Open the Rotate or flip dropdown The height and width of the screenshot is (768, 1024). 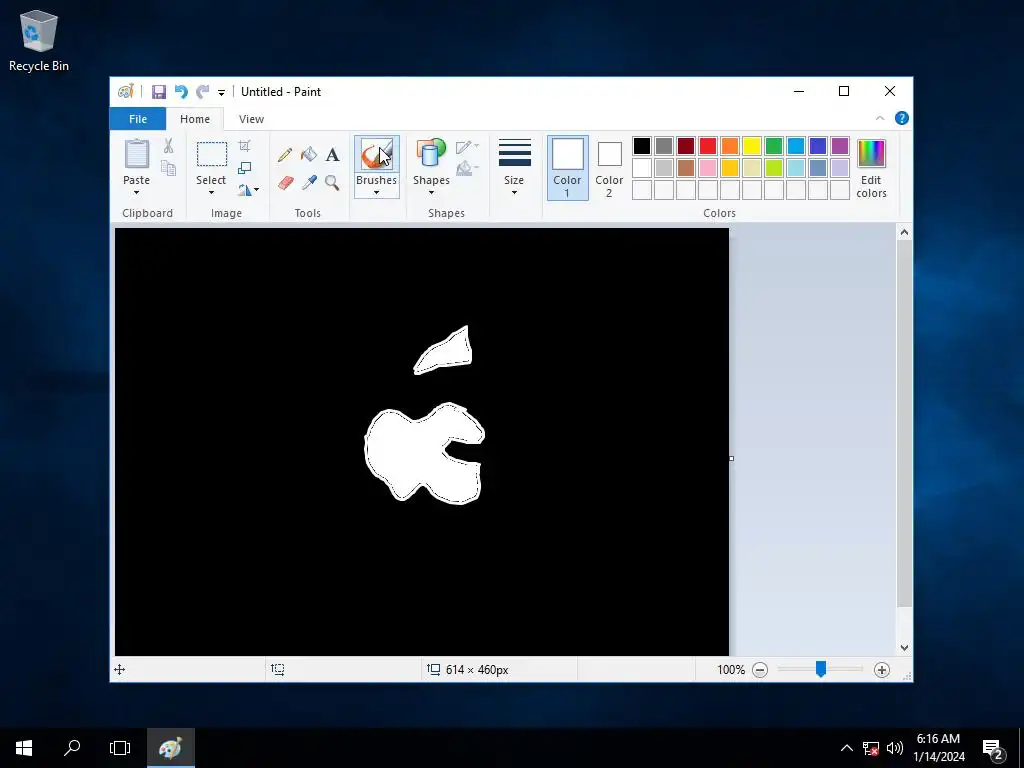click(248, 190)
